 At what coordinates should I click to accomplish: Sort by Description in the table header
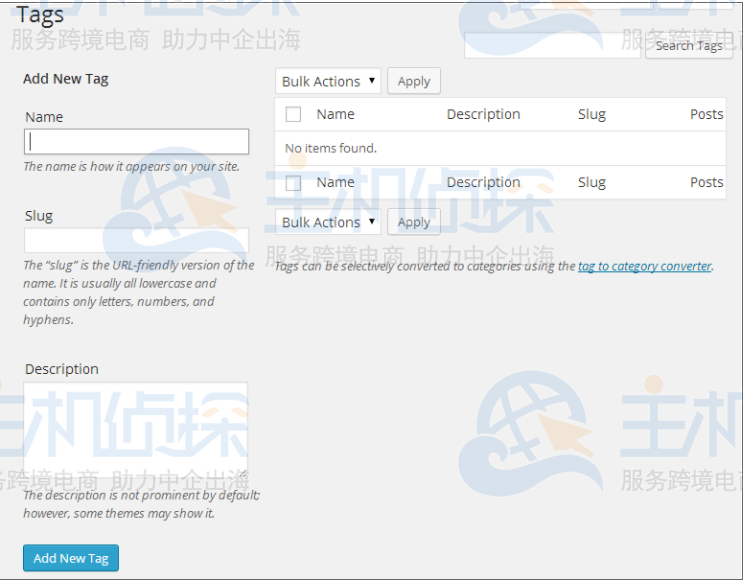click(x=483, y=114)
